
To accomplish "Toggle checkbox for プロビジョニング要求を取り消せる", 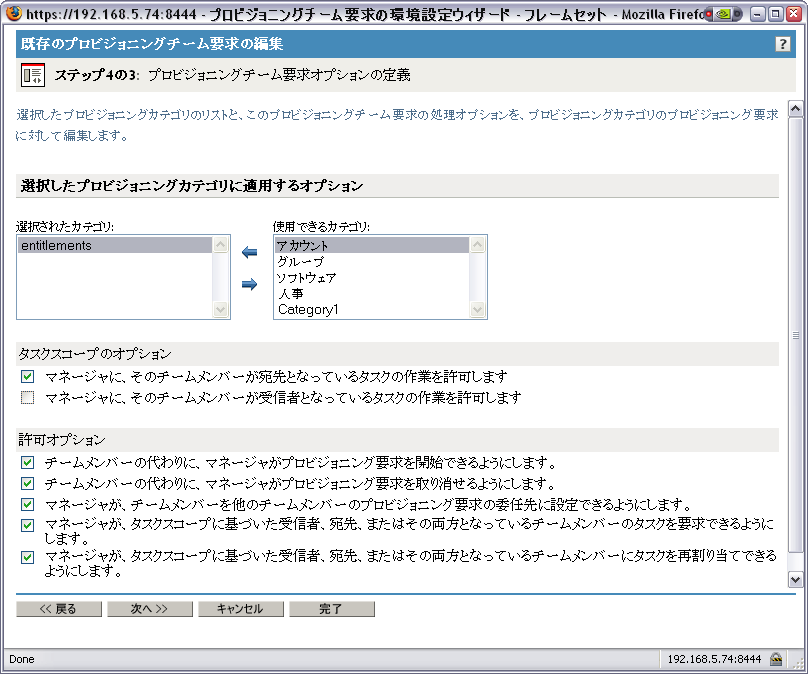I will [x=28, y=483].
